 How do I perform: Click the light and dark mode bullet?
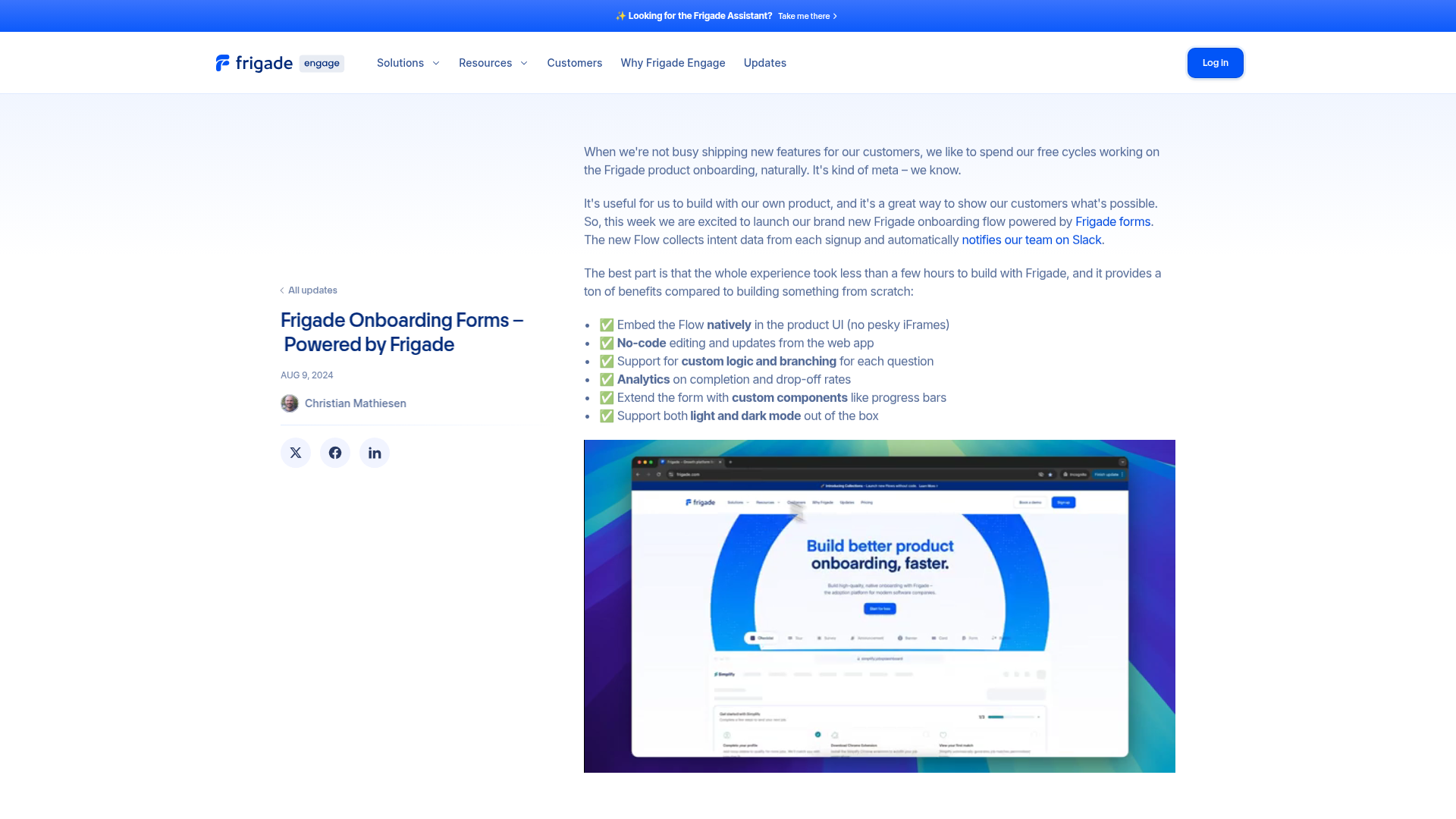pos(739,416)
